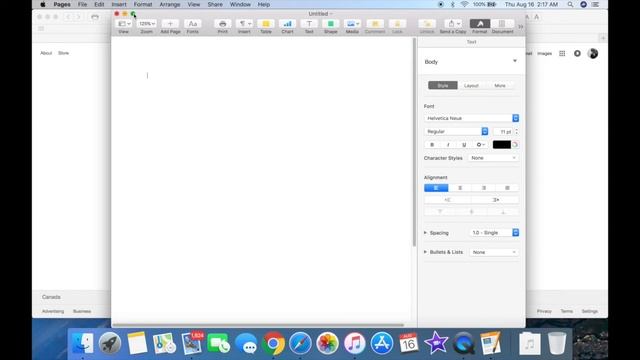The image size is (640, 360).
Task: Add a Table from the toolbar
Action: click(x=266, y=24)
